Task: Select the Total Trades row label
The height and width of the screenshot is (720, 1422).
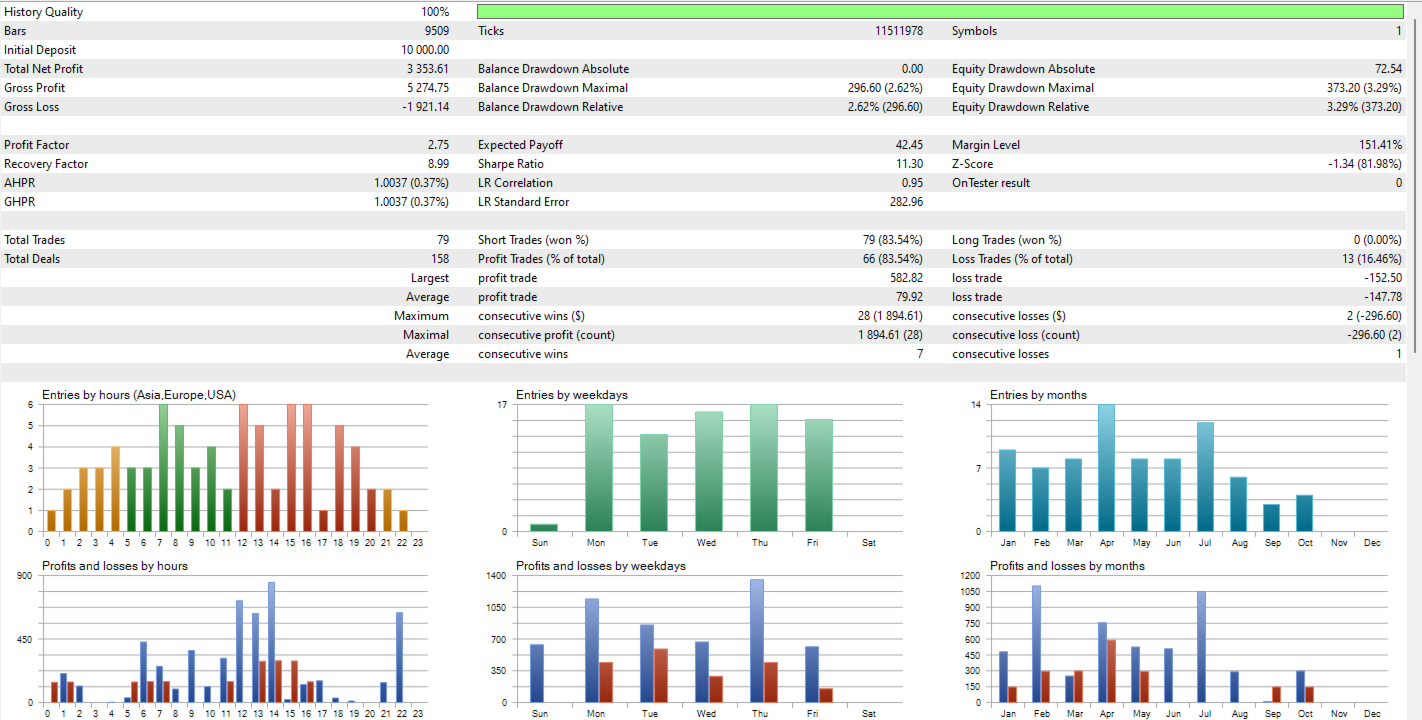Action: (32, 240)
